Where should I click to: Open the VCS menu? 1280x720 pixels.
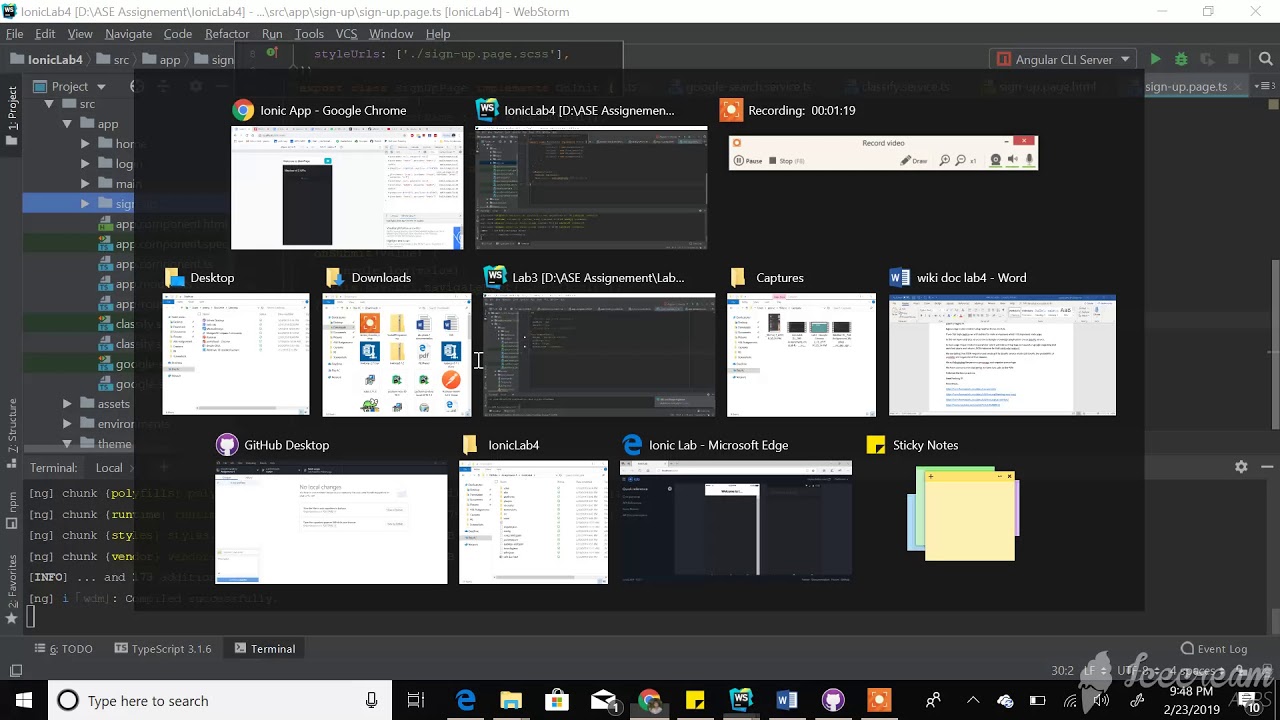(347, 34)
